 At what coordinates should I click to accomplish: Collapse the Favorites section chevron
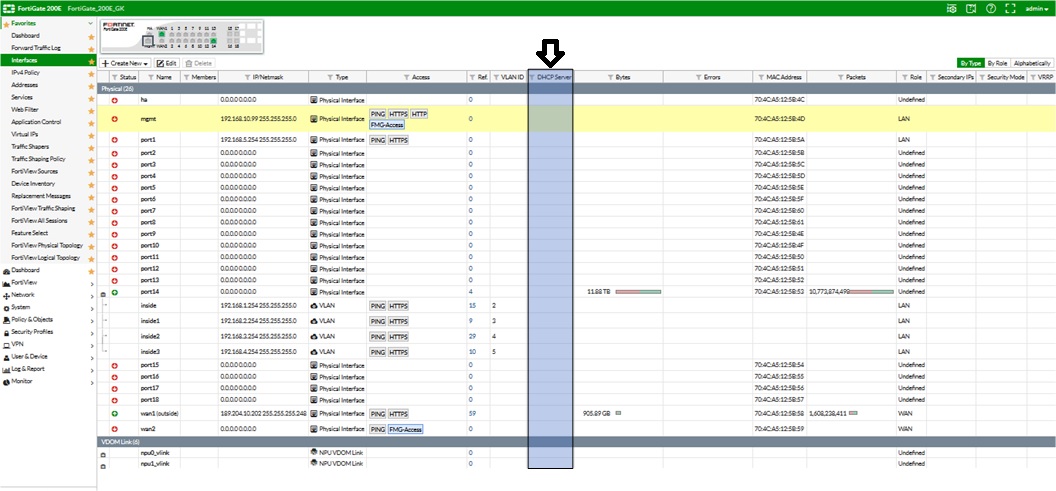pyautogui.click(x=91, y=24)
